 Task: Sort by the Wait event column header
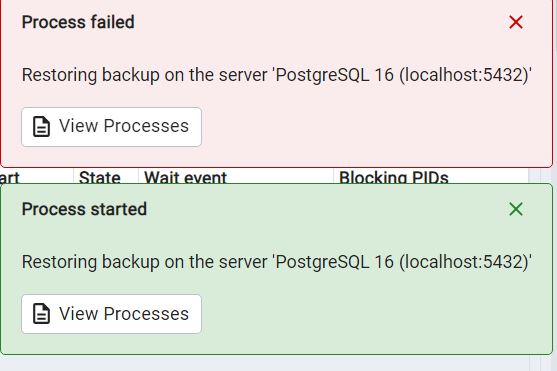pyautogui.click(x=185, y=177)
